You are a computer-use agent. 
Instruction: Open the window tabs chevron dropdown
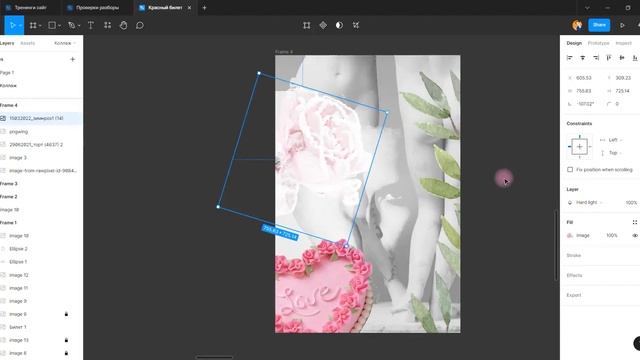(587, 8)
